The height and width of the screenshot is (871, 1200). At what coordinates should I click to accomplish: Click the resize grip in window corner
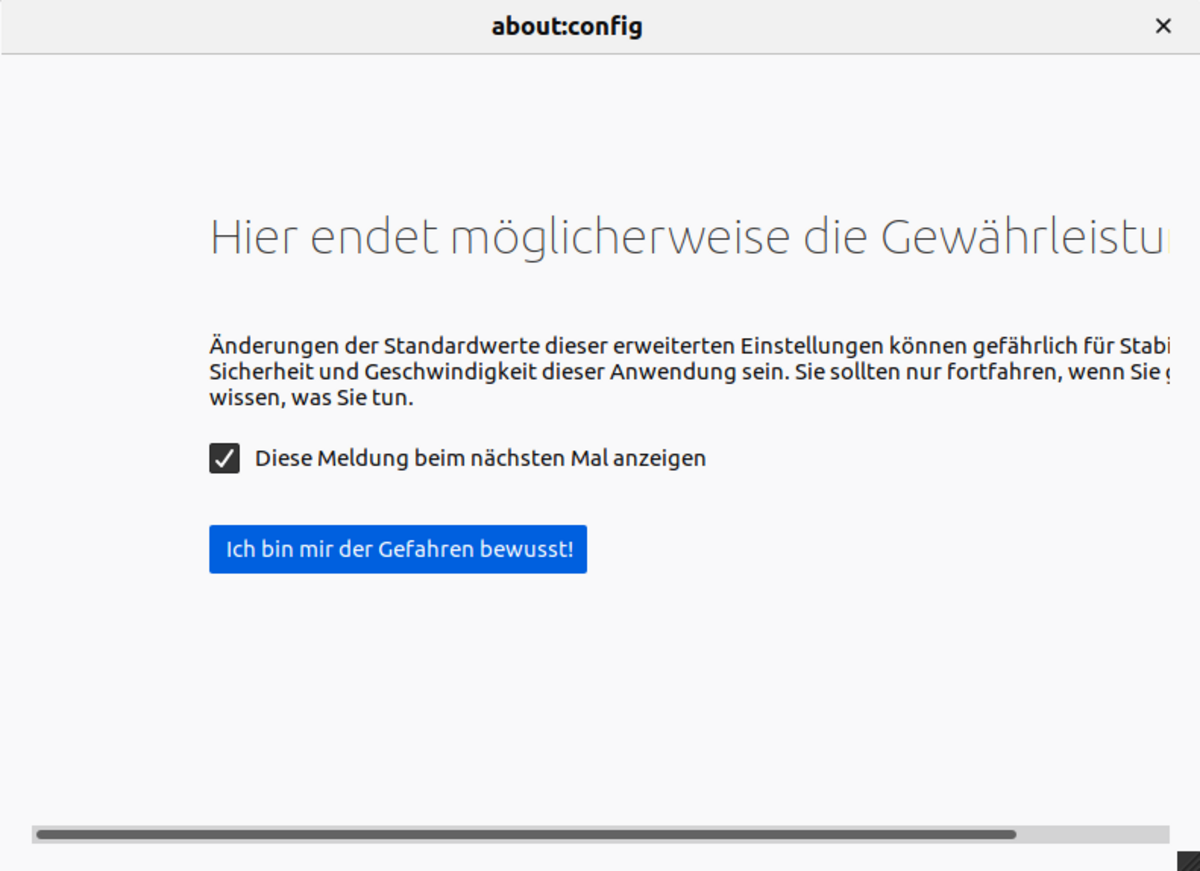point(1187,860)
